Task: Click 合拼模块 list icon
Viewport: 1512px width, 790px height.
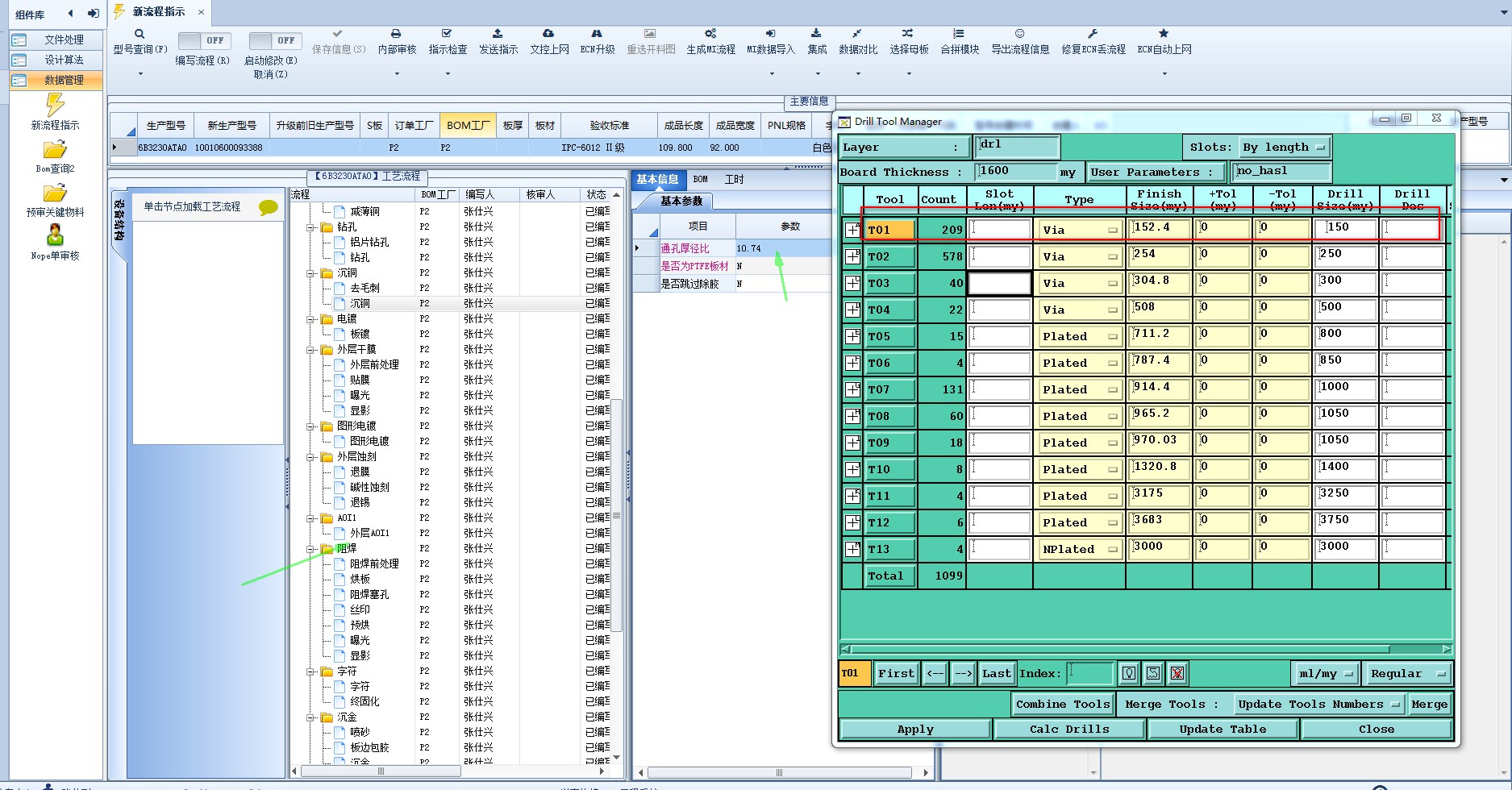Action: [958, 34]
